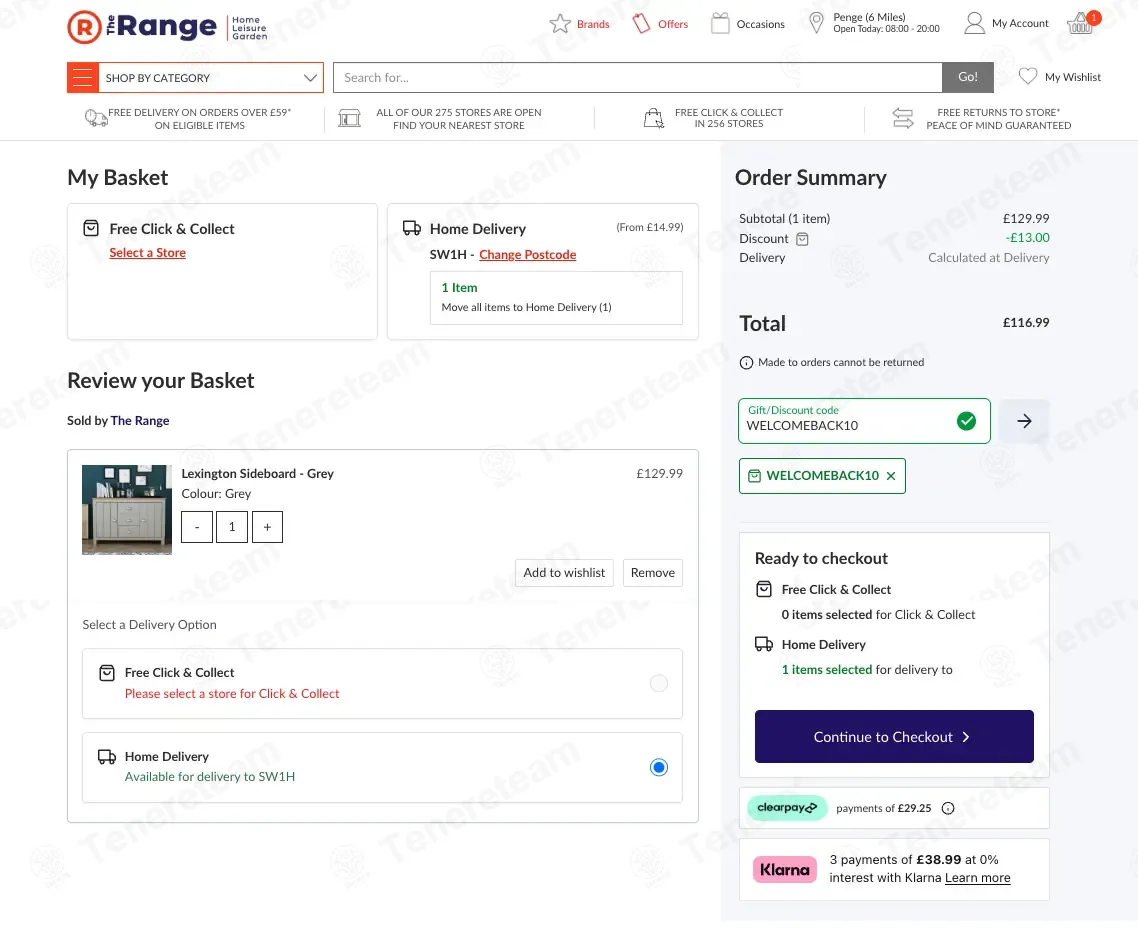The height and width of the screenshot is (933, 1138).
Task: Remove the WELCOMEBACK10 discount tag
Action: point(891,476)
